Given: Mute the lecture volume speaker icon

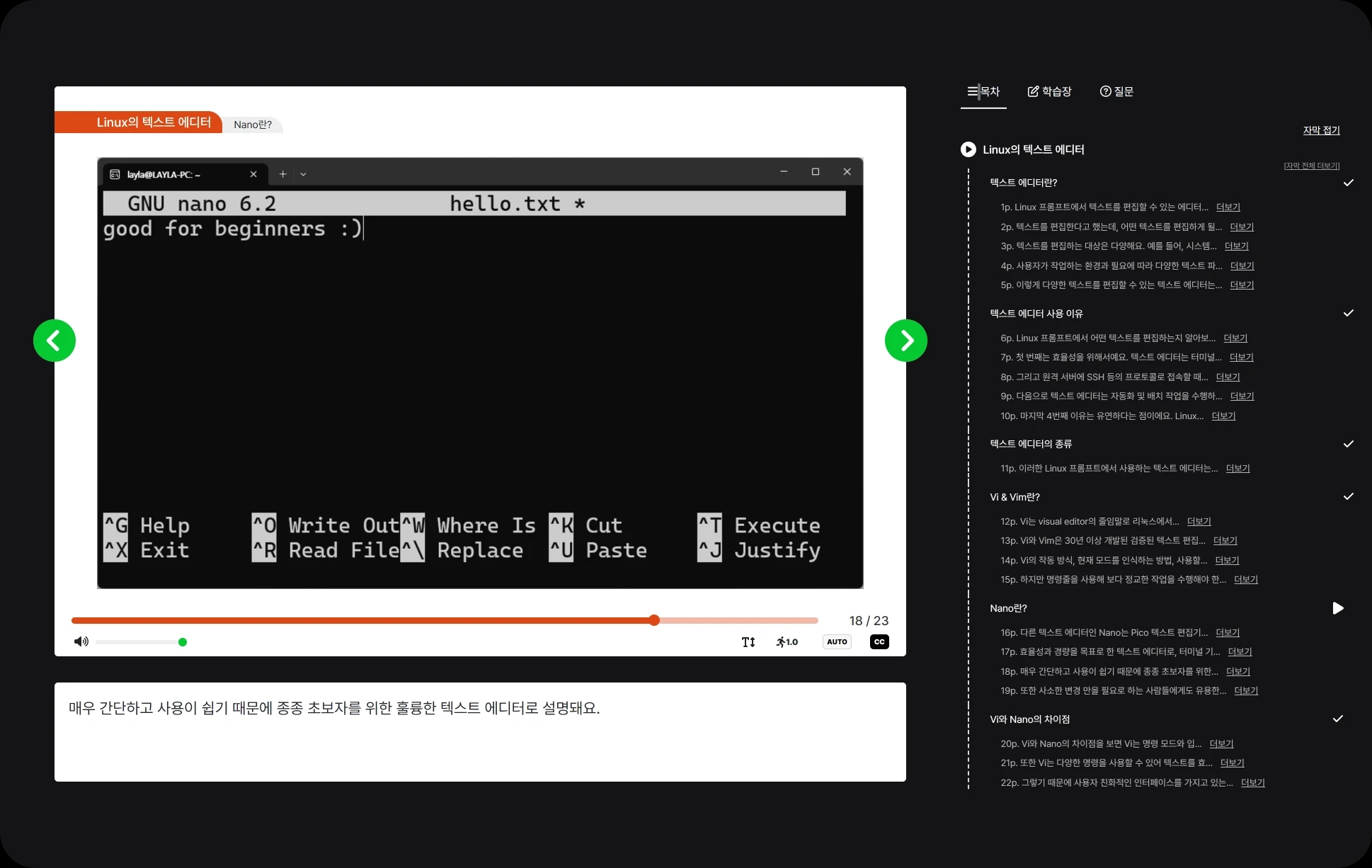Looking at the screenshot, I should 81,641.
